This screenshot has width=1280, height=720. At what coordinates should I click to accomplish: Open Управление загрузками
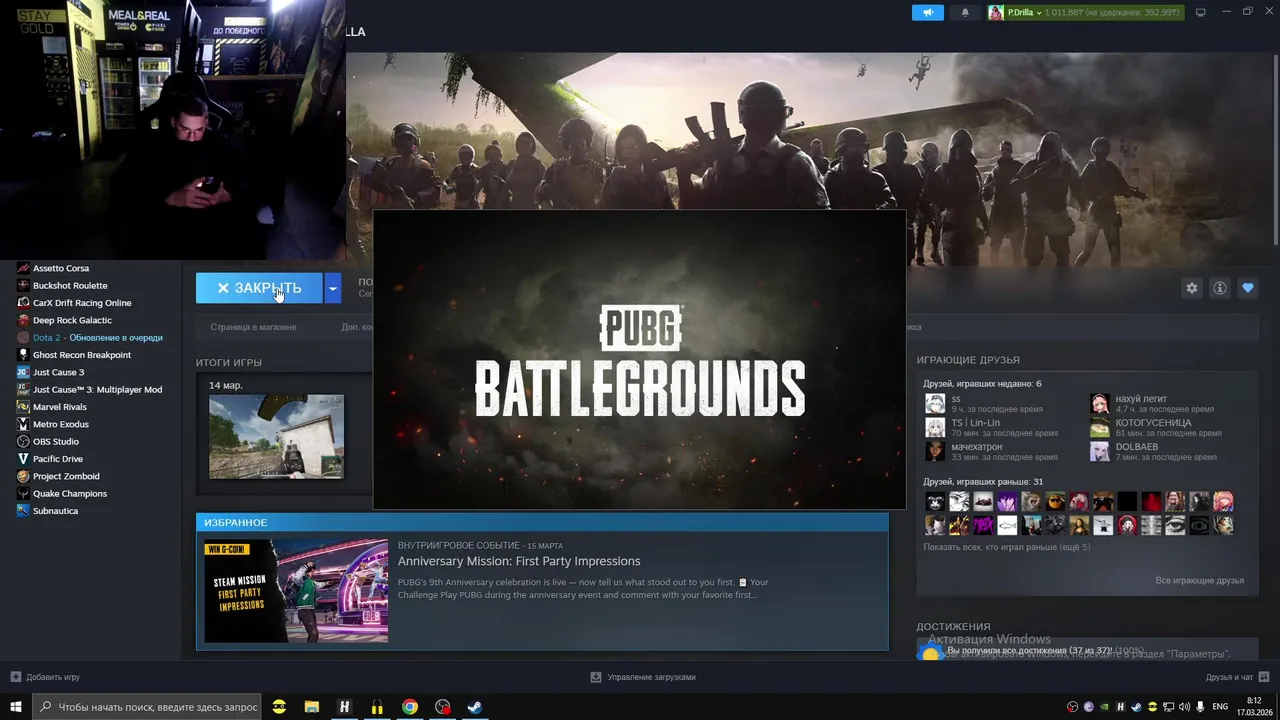tap(643, 677)
